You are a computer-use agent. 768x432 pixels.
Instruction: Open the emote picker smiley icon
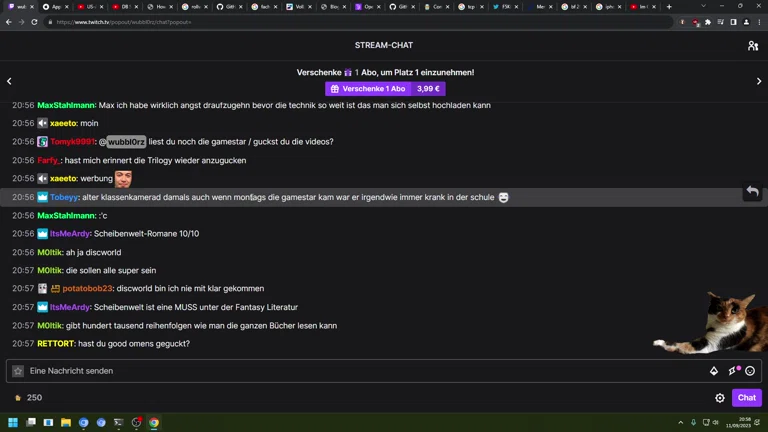pyautogui.click(x=750, y=371)
